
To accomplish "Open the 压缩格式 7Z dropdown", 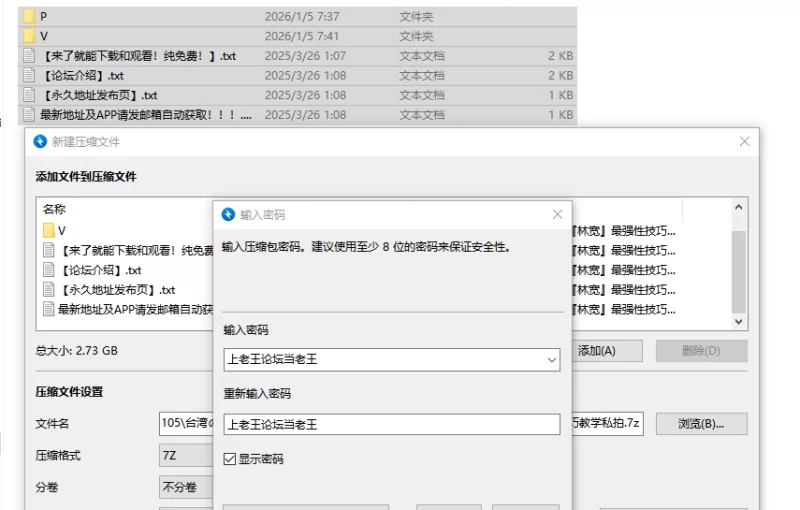I will pyautogui.click(x=186, y=455).
